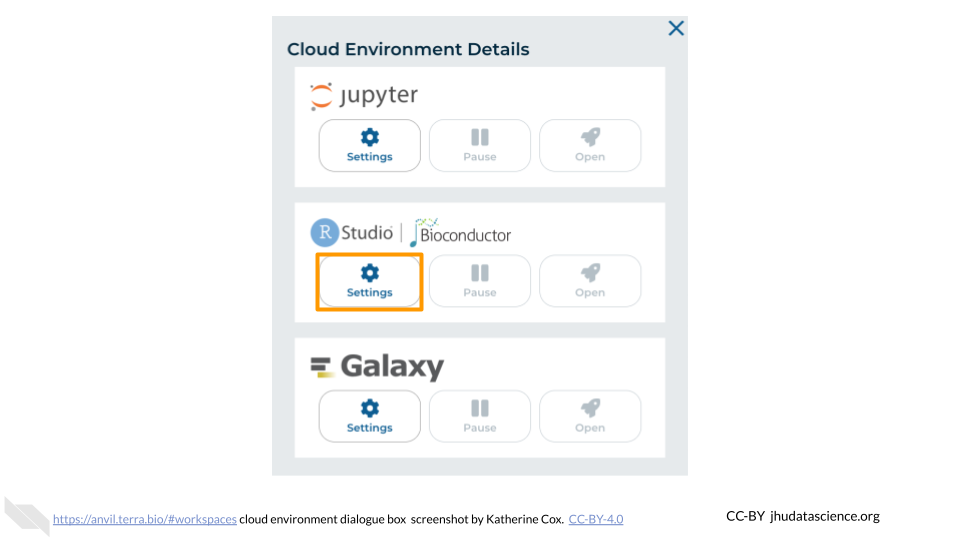Pause the RStudio Bioconductor environment

(x=479, y=282)
